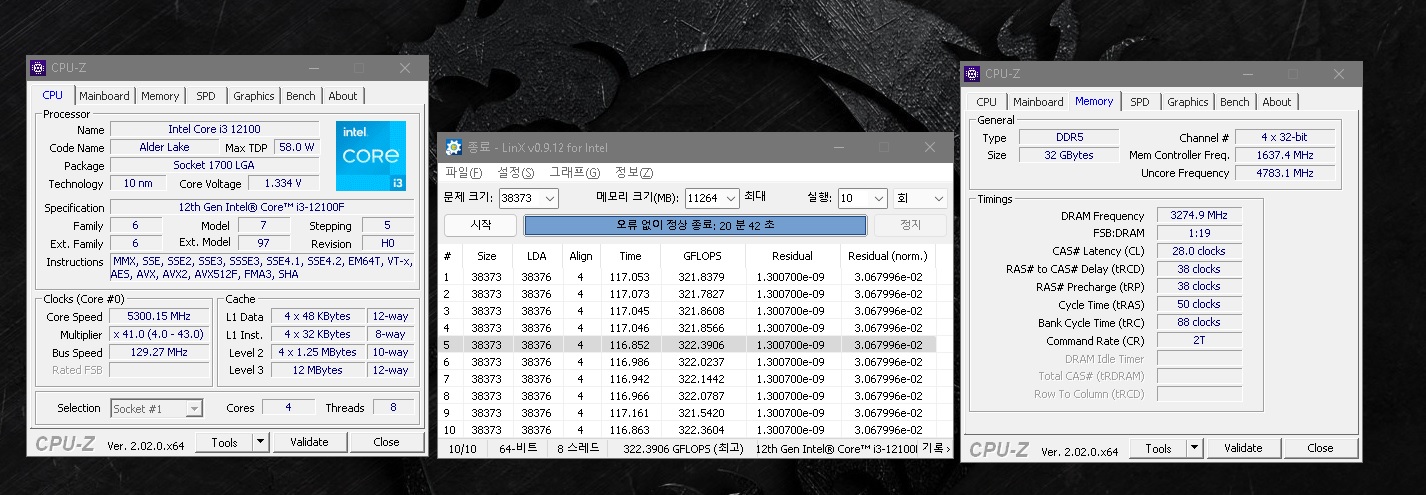1426x495 pixels.
Task: Open the 파일(F) menu in LinX
Action: [x=463, y=173]
